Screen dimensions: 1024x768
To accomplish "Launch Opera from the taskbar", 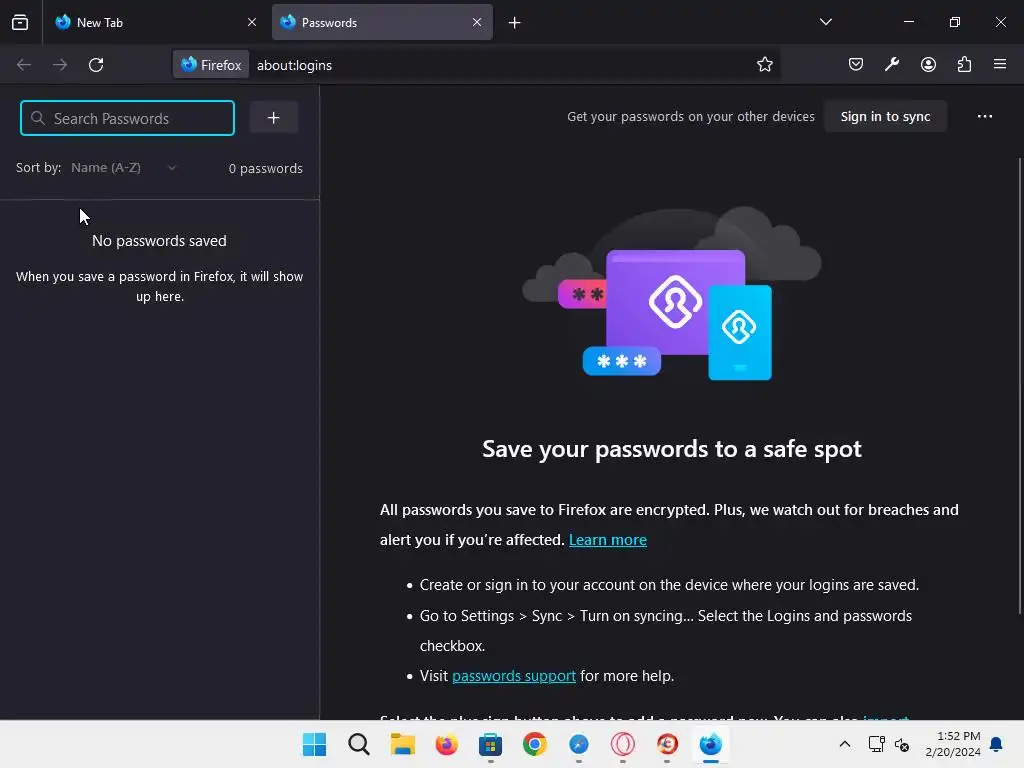I will 622,744.
